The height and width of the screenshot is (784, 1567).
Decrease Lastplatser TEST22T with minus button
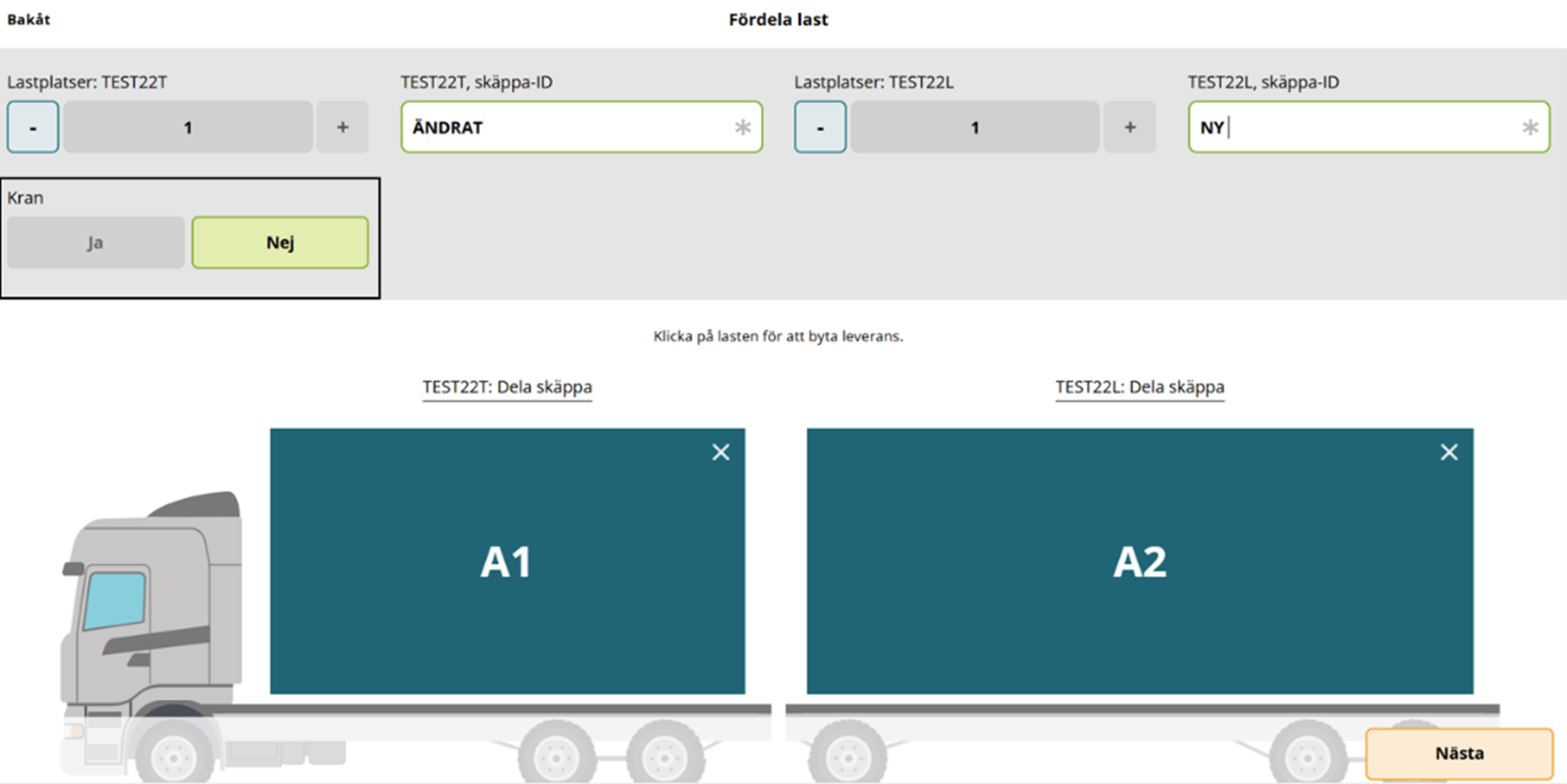point(33,128)
